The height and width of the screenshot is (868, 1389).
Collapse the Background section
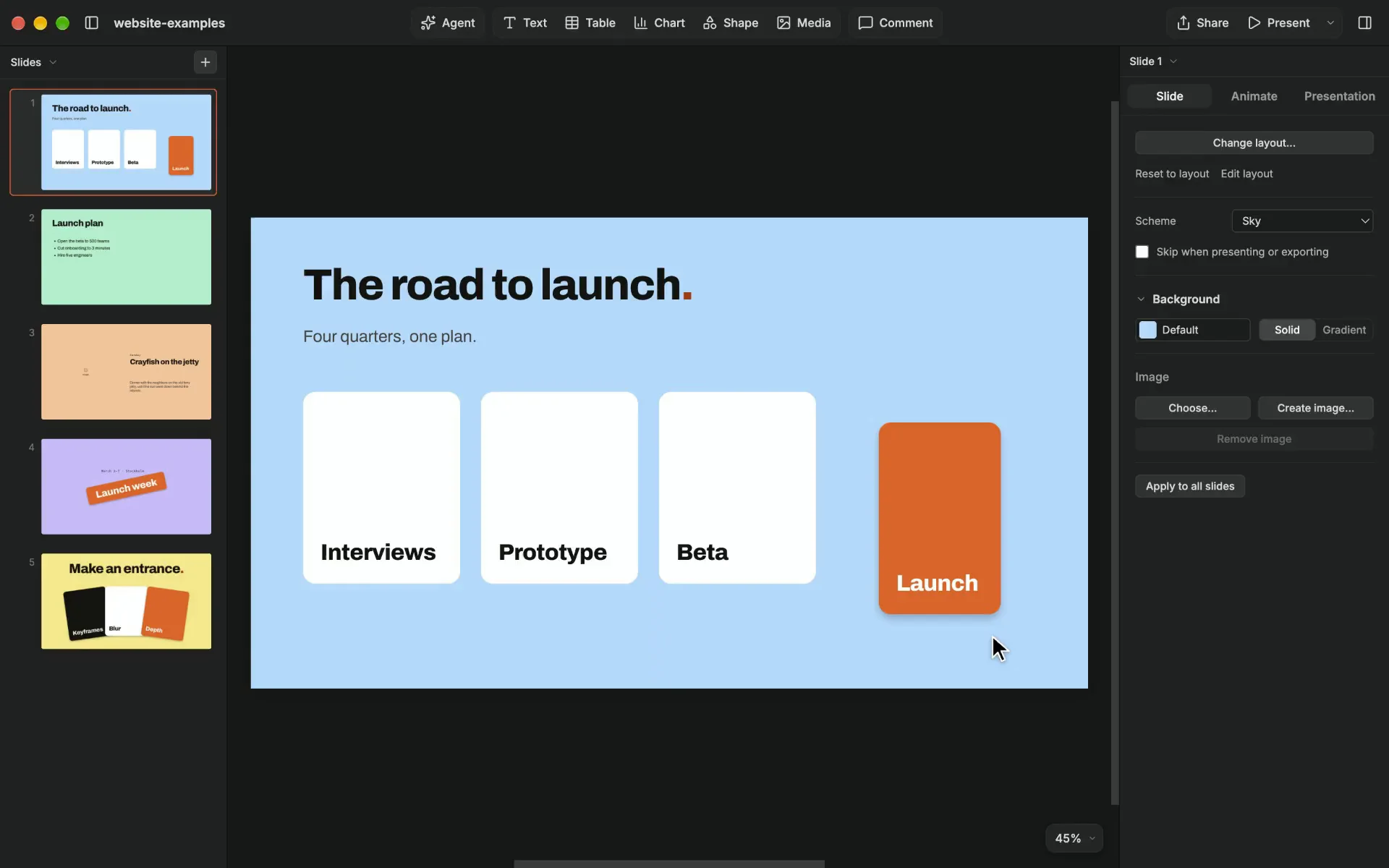1141,299
